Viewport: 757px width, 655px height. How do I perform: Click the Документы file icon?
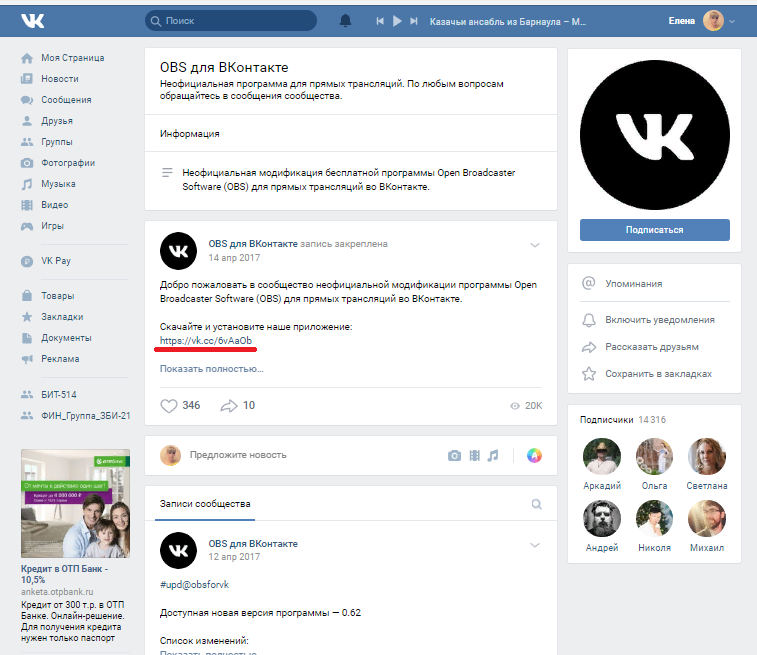tap(27, 338)
